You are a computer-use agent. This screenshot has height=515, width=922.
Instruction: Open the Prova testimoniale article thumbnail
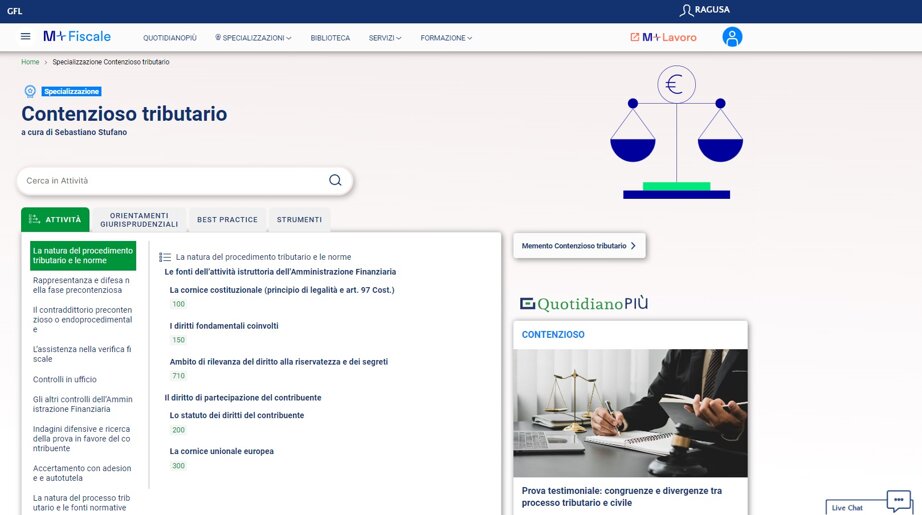630,412
